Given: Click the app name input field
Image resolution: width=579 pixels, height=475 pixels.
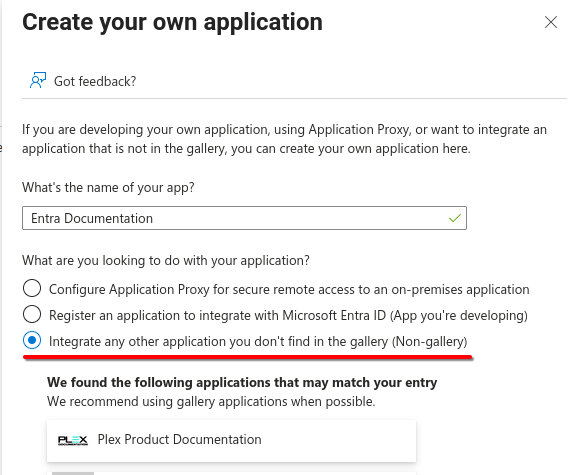Looking at the screenshot, I should pos(244,218).
